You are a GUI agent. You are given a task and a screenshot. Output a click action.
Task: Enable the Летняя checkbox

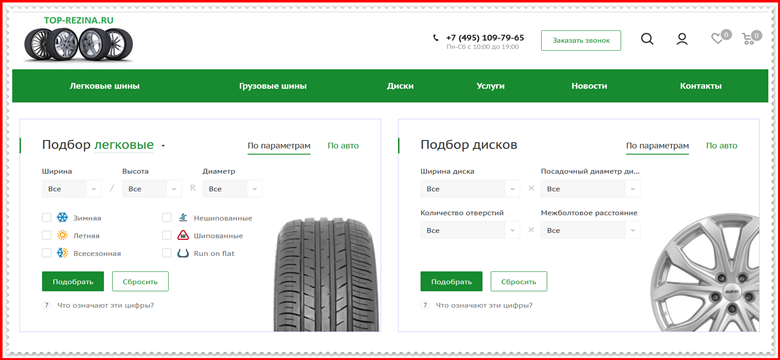click(x=47, y=235)
